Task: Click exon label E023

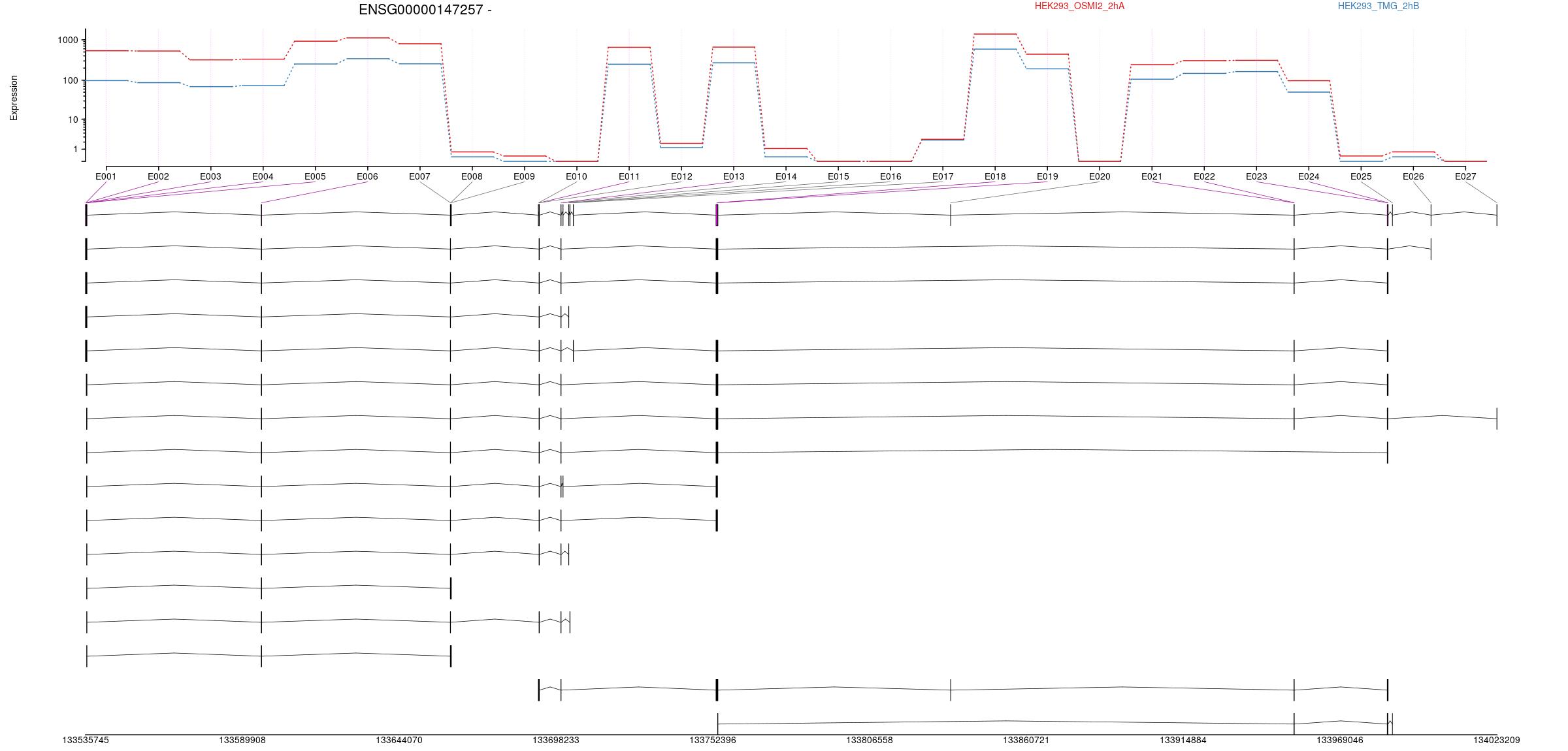Action: 1256,176
